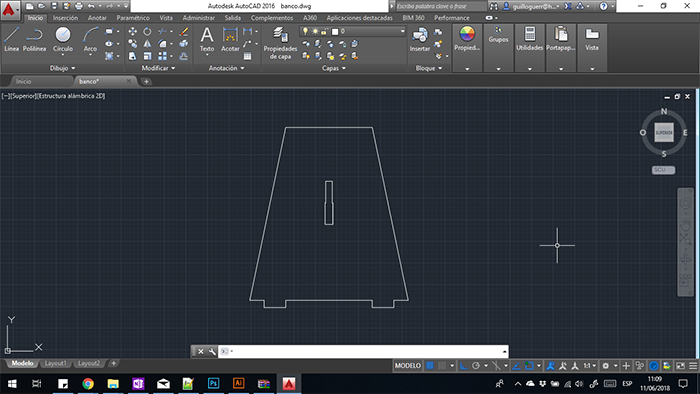The image size is (700, 394).
Task: Open the Paramétrico ribbon tab
Action: click(x=133, y=18)
